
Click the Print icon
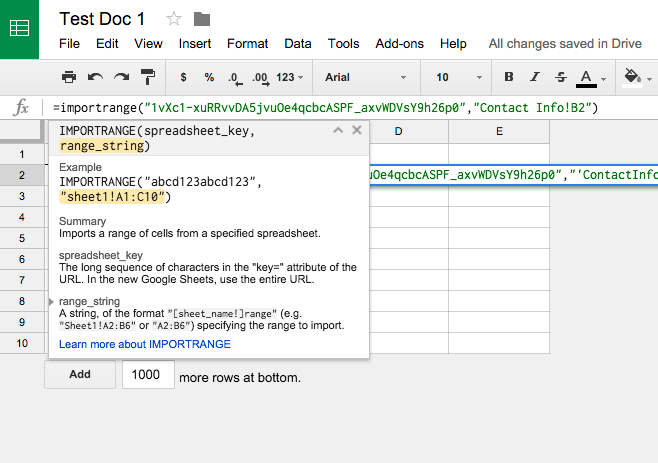[x=69, y=77]
